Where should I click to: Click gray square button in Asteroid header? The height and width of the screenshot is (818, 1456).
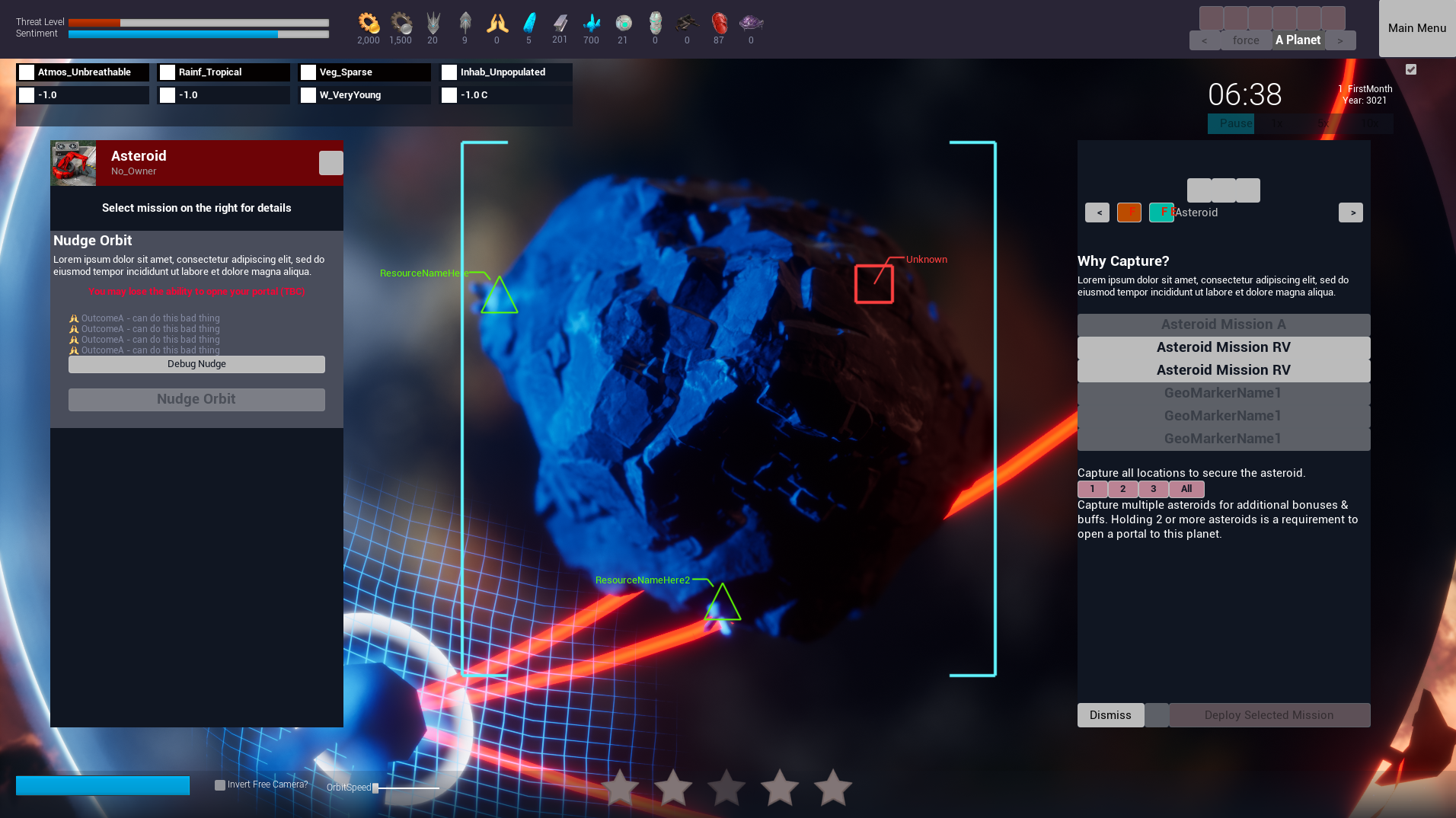click(x=330, y=163)
